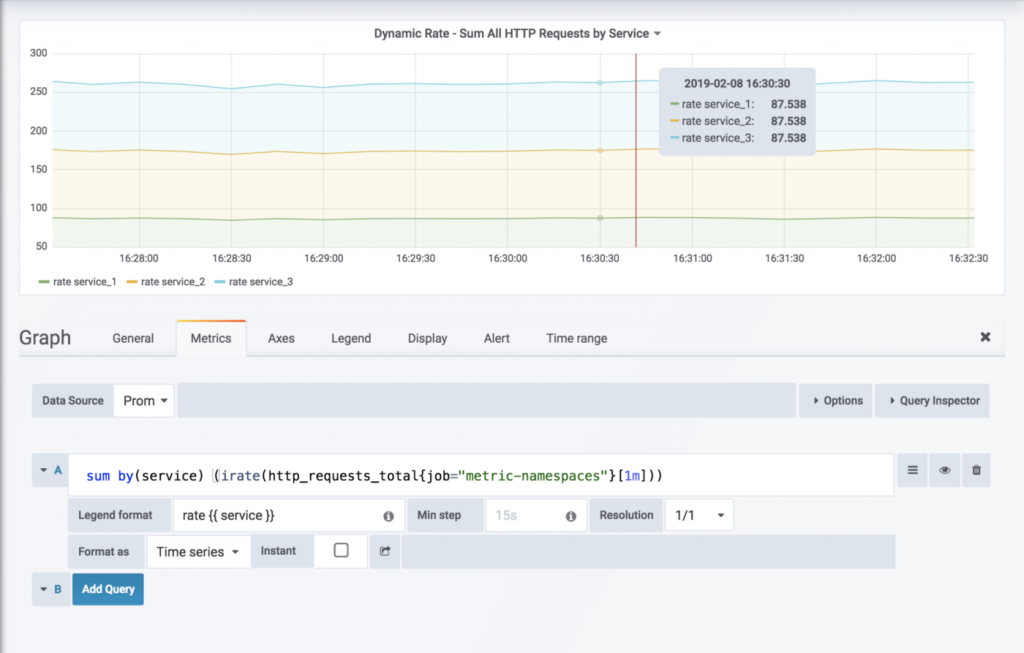Click the Min step info icon

[x=571, y=516]
